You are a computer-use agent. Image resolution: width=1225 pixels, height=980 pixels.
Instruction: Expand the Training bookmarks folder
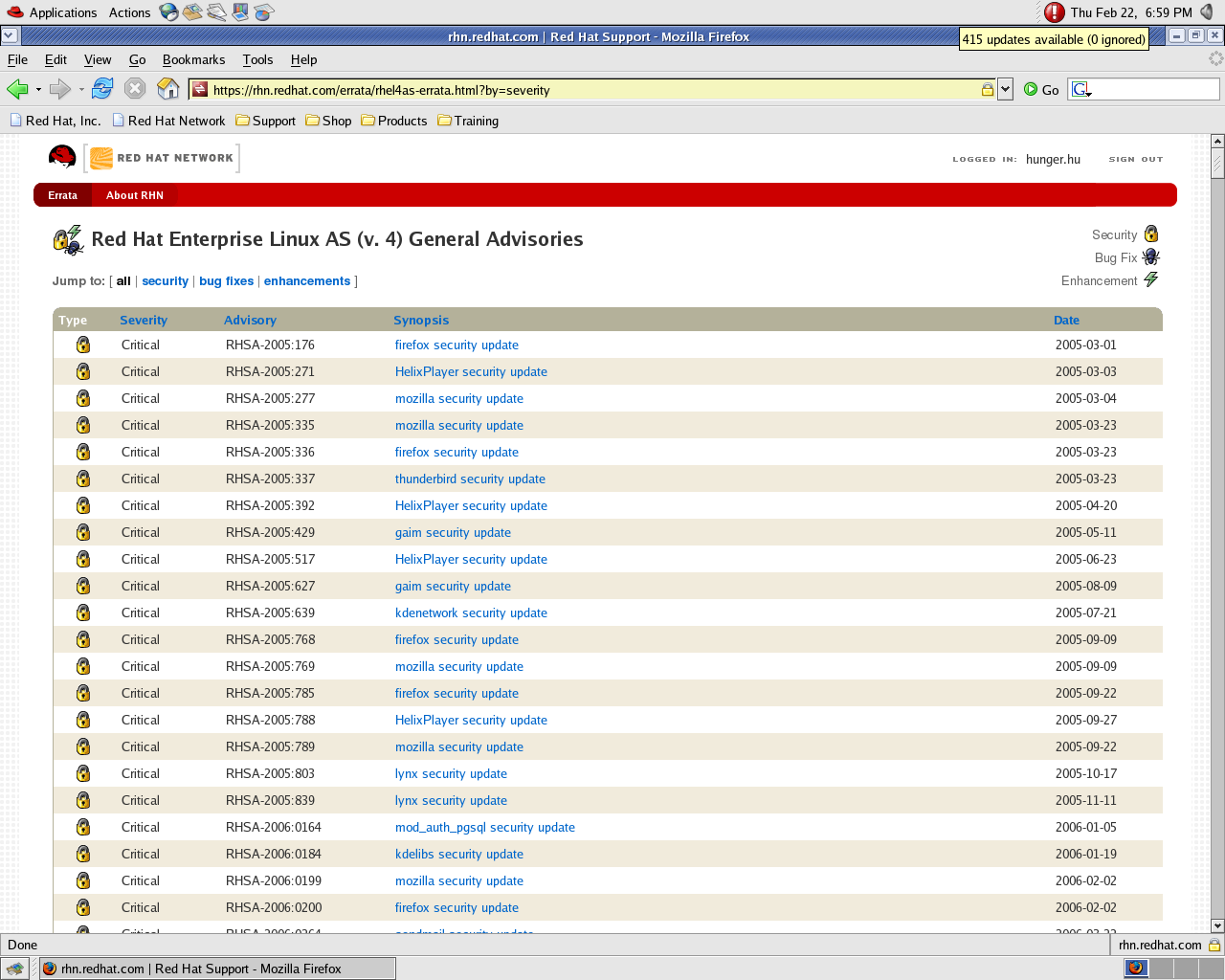(468, 121)
